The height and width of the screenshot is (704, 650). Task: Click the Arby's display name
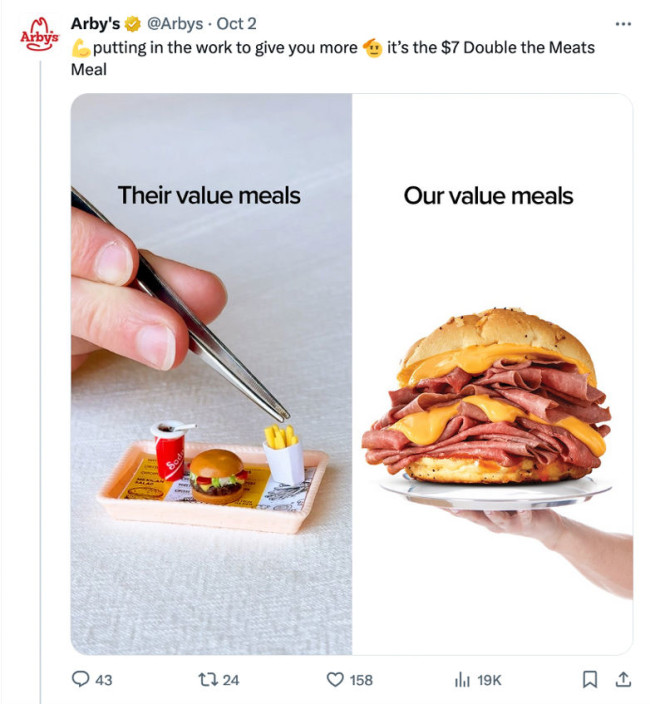[x=95, y=24]
